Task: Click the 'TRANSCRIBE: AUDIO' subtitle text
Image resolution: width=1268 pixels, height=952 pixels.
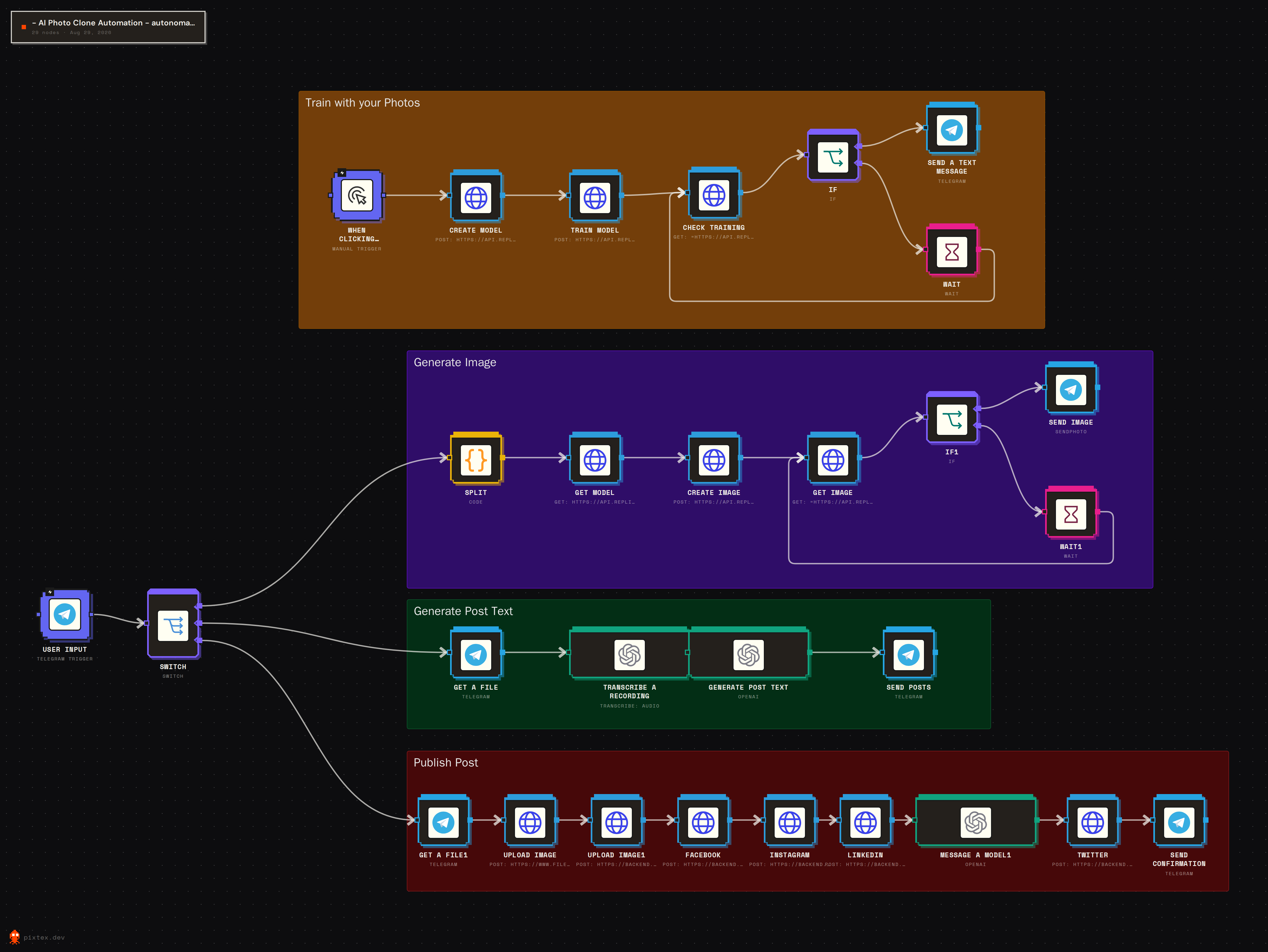Action: (x=629, y=706)
